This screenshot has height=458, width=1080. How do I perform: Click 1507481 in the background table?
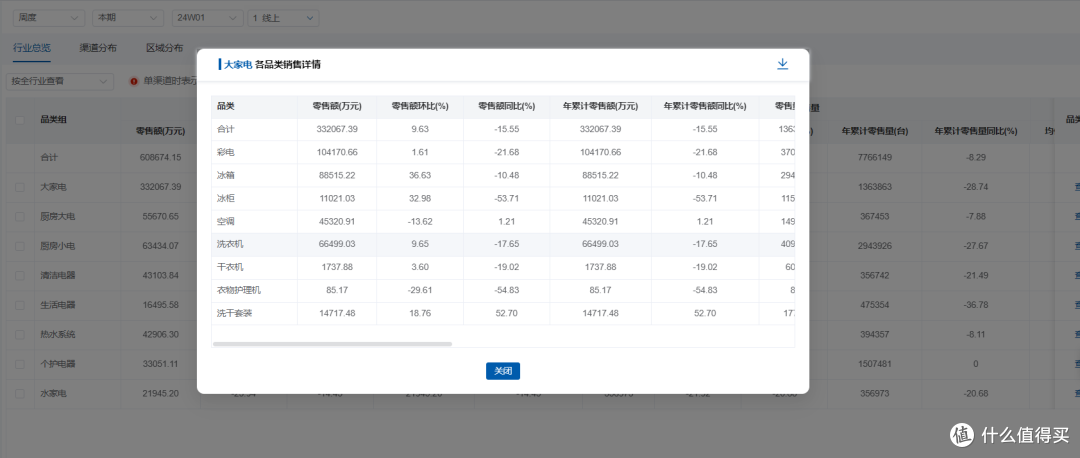(875, 364)
